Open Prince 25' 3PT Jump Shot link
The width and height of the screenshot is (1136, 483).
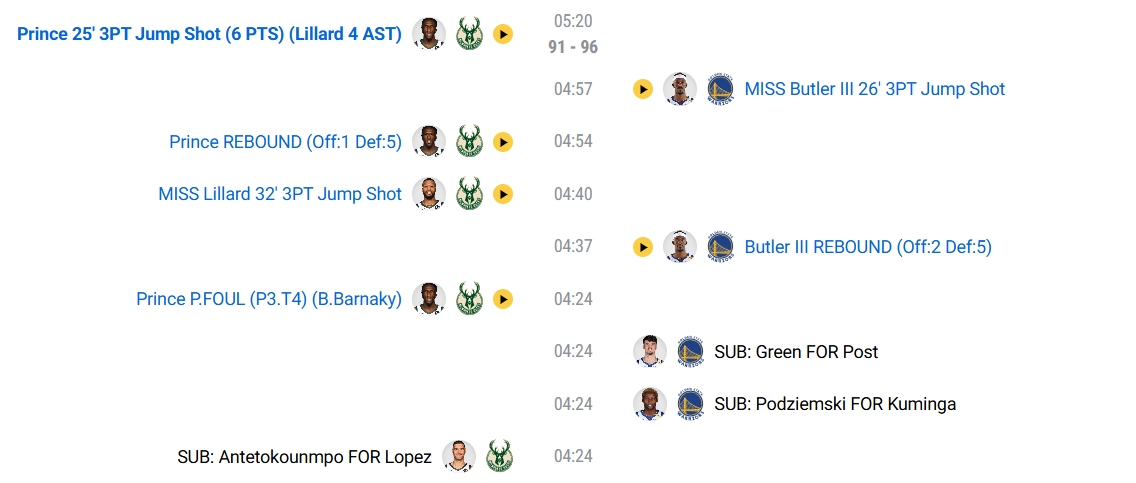click(209, 35)
